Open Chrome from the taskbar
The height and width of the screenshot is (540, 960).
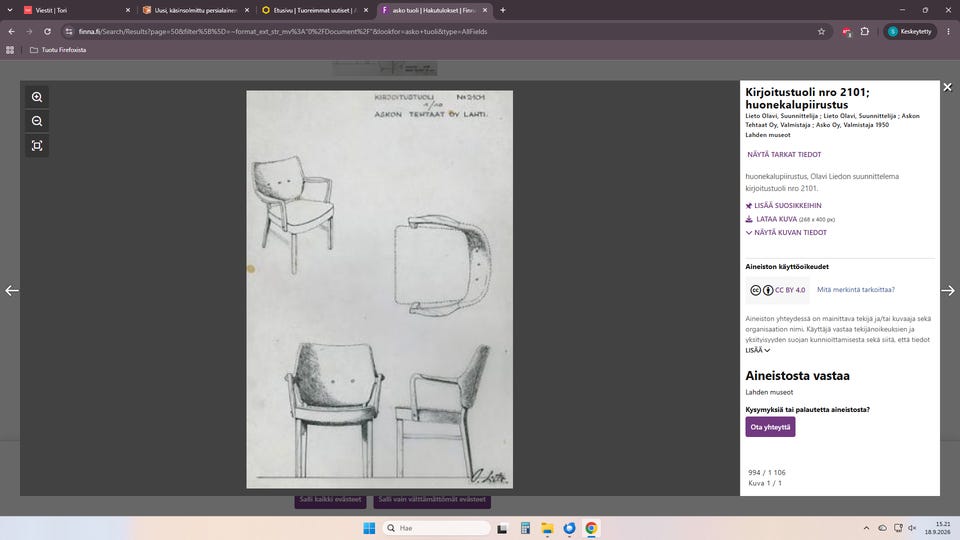point(591,528)
